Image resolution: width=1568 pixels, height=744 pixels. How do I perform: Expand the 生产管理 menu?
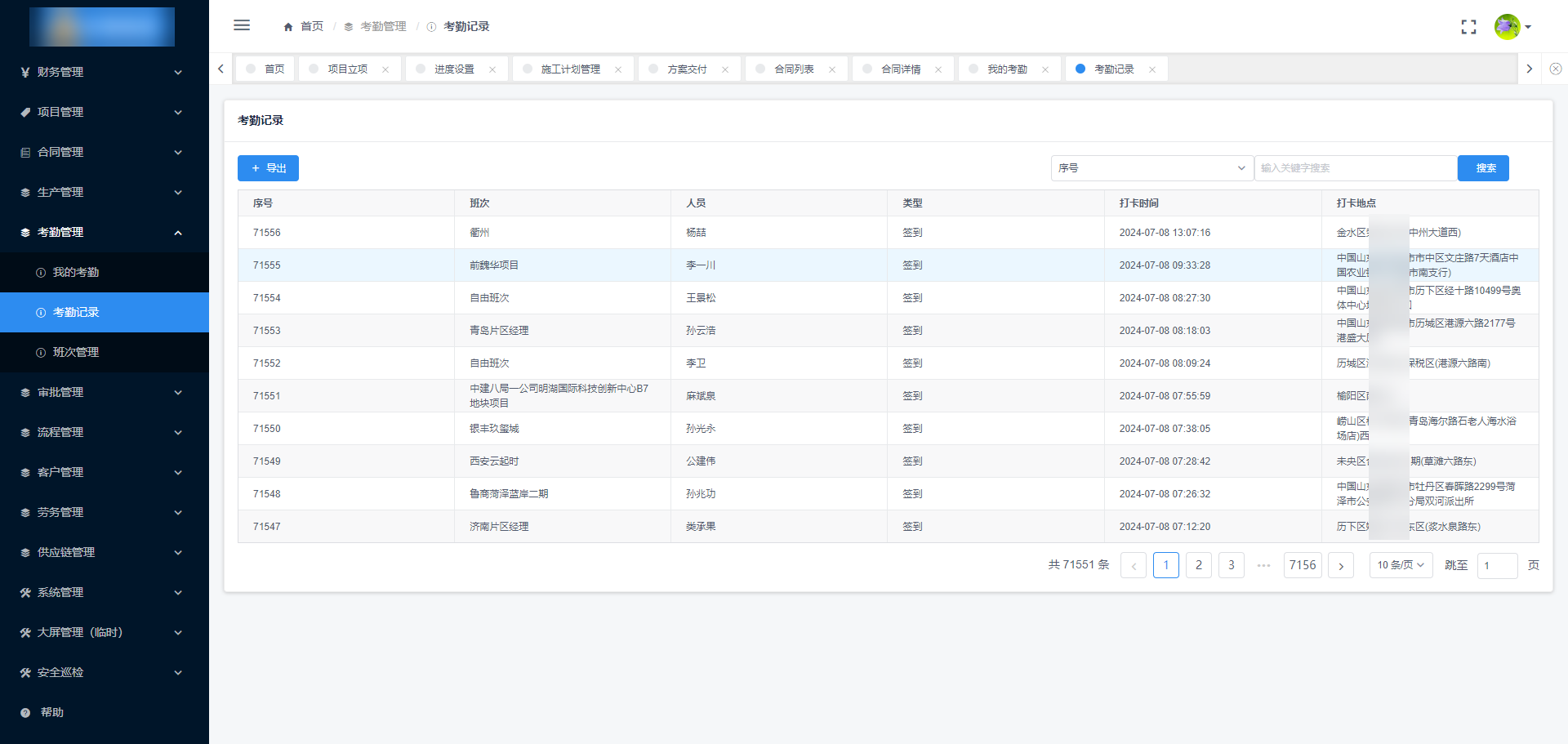pos(105,192)
